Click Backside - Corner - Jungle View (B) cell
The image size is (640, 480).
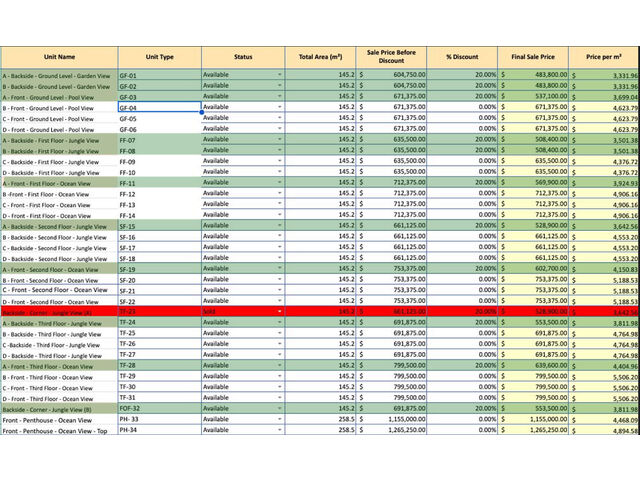(59, 409)
